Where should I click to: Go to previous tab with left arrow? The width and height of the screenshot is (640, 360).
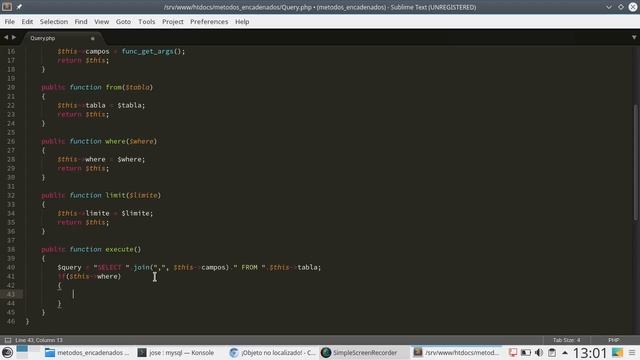6,38
